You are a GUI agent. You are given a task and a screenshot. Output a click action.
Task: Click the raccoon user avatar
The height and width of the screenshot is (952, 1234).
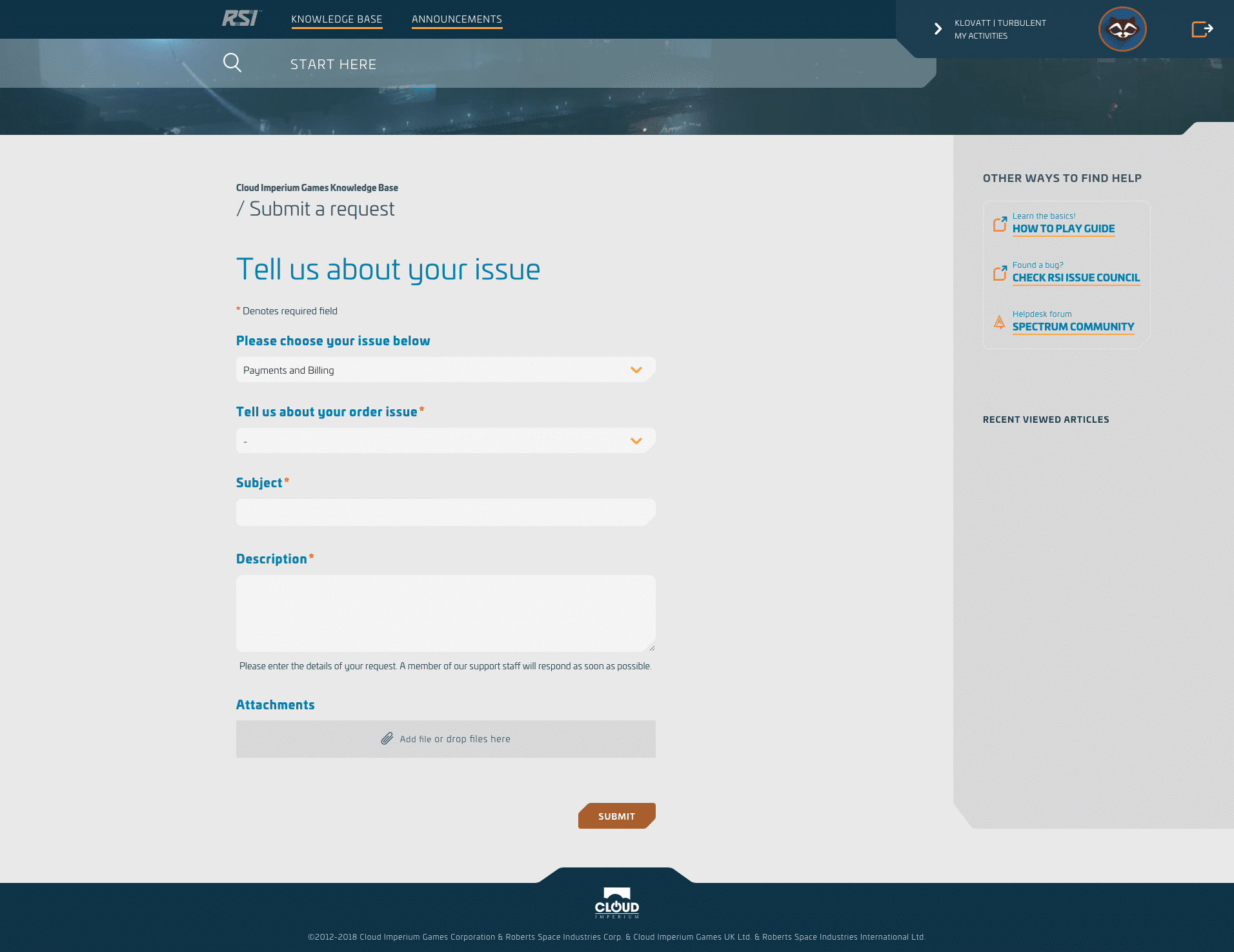tap(1122, 29)
